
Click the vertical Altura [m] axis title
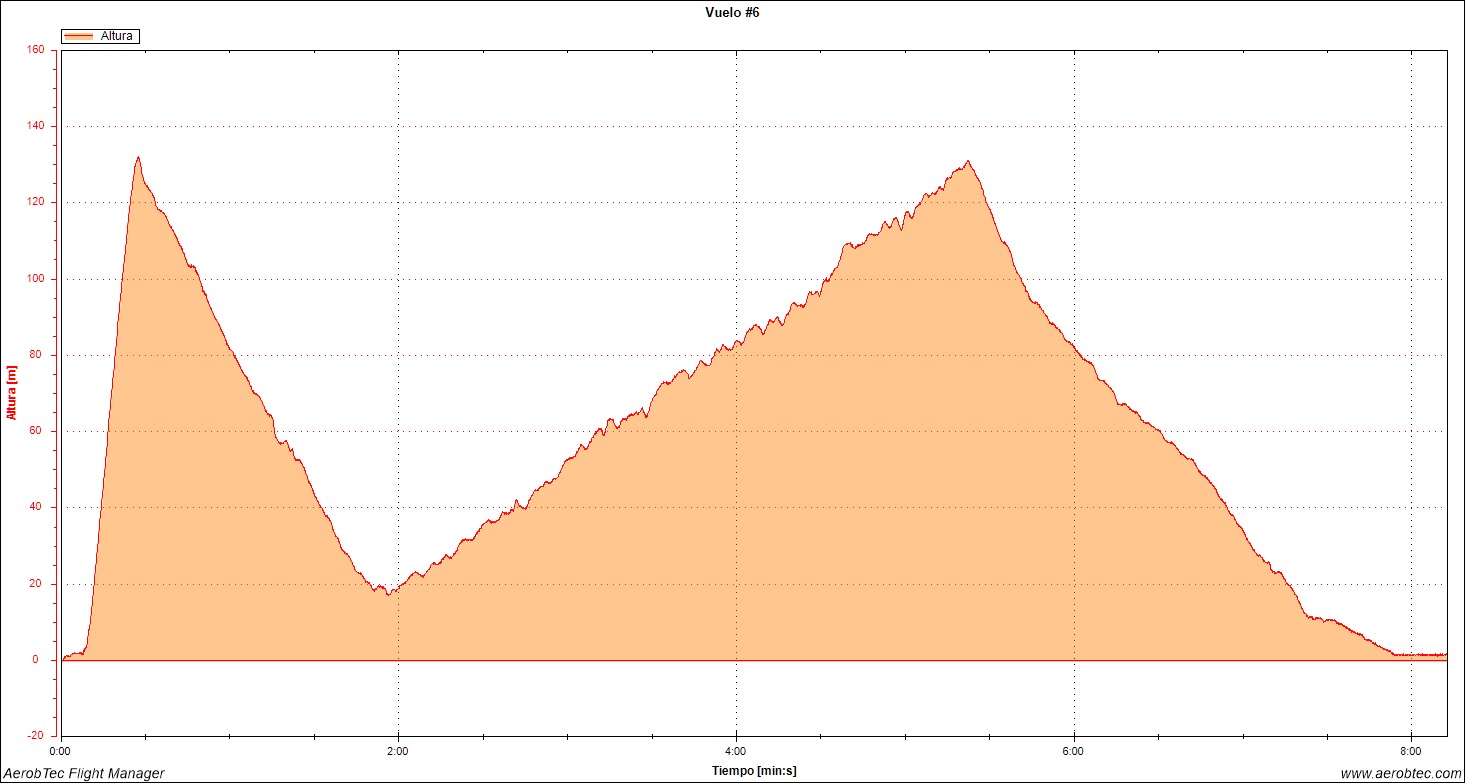coord(12,392)
